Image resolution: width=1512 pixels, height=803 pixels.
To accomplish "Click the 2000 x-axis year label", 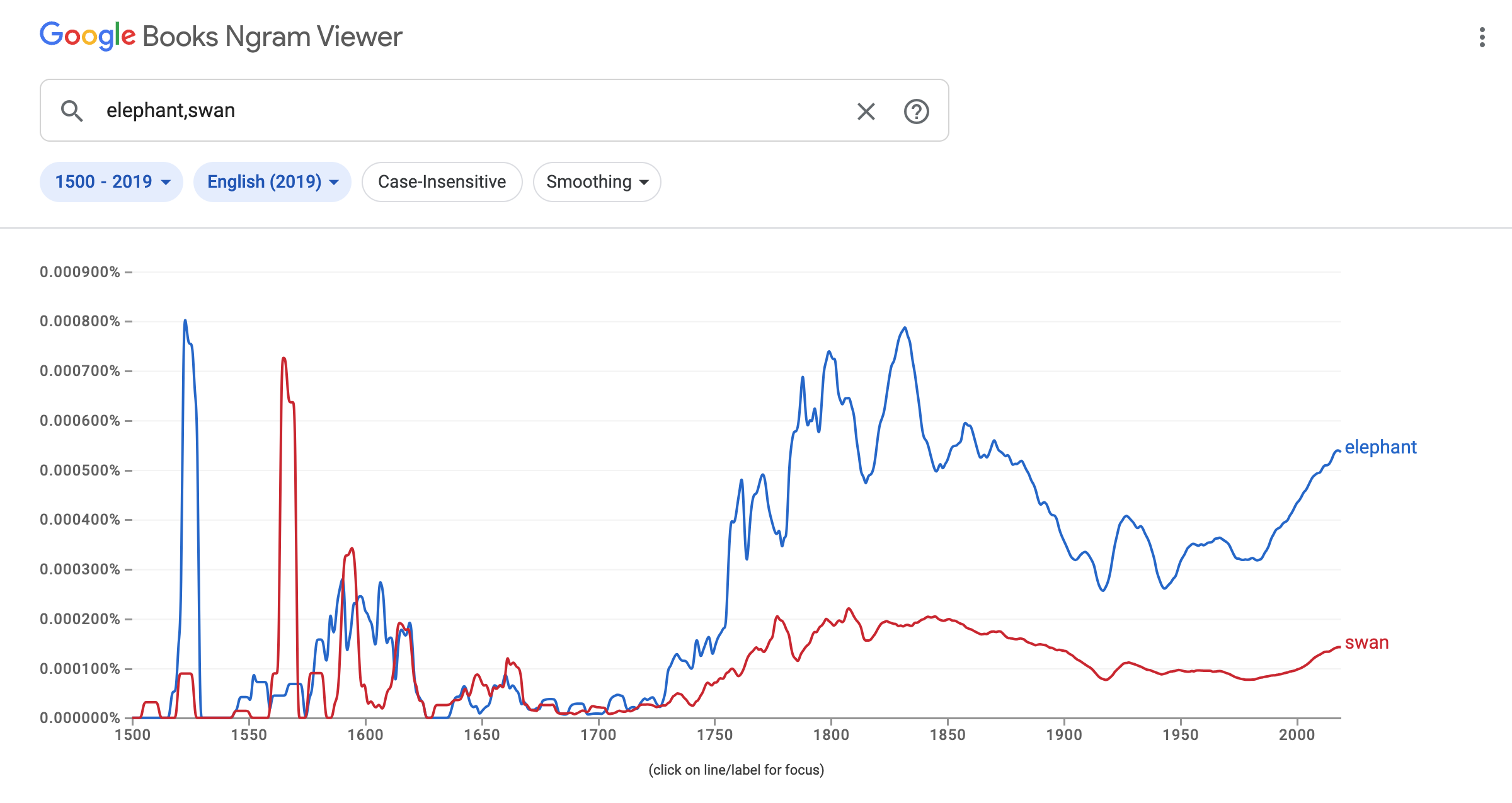I will click(1297, 735).
